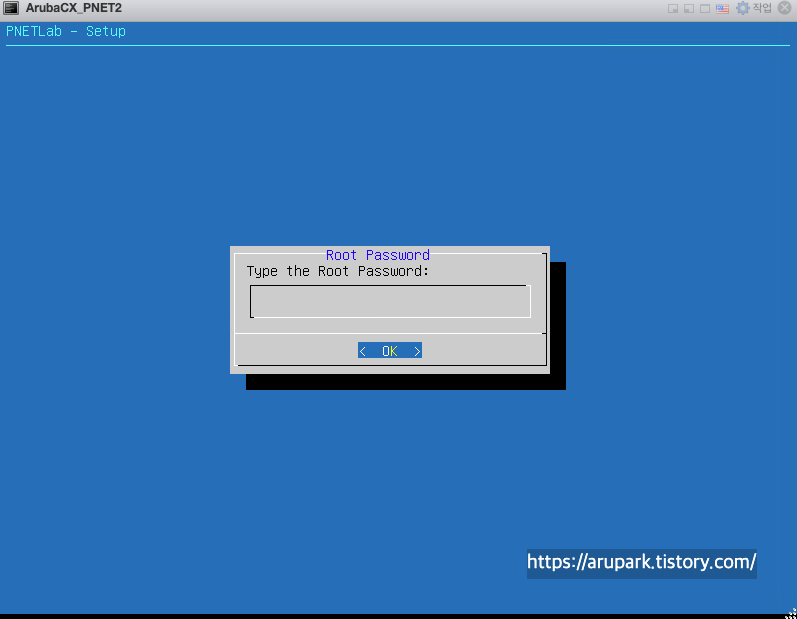
Task: Click the console terminal icon beside ArubaCX_PNET2
Action: 11,8
